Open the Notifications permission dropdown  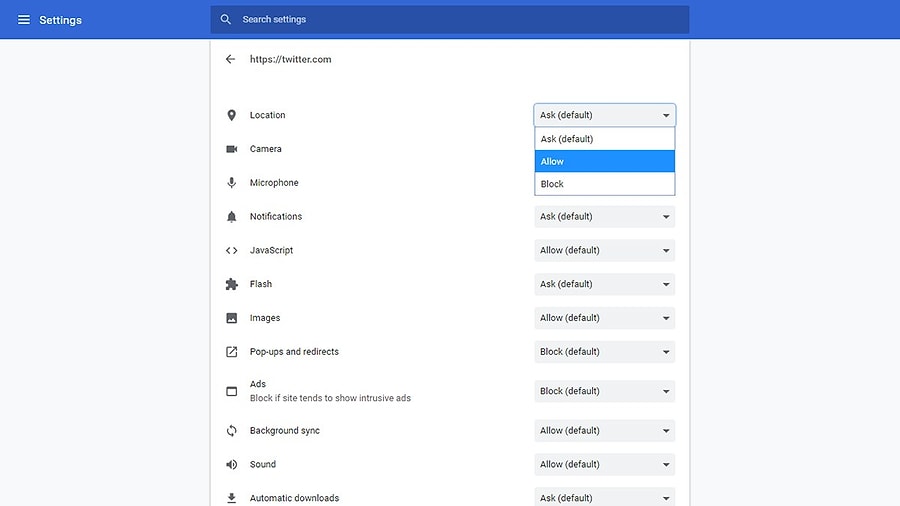(x=604, y=216)
